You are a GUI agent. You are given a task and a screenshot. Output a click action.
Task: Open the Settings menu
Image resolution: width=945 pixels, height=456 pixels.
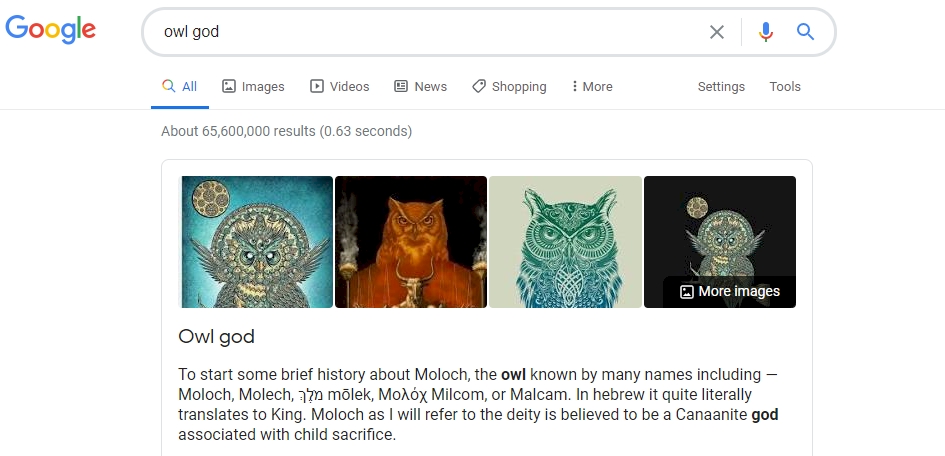coord(721,87)
